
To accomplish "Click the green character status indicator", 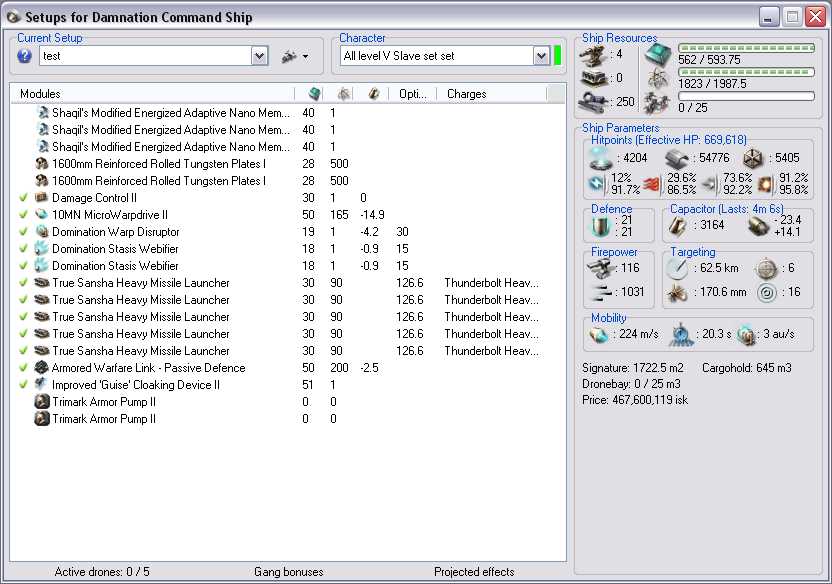I will [x=558, y=56].
